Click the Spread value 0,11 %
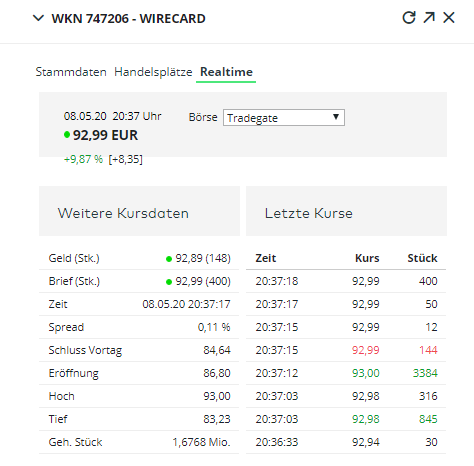This screenshot has width=474, height=466. tap(214, 327)
